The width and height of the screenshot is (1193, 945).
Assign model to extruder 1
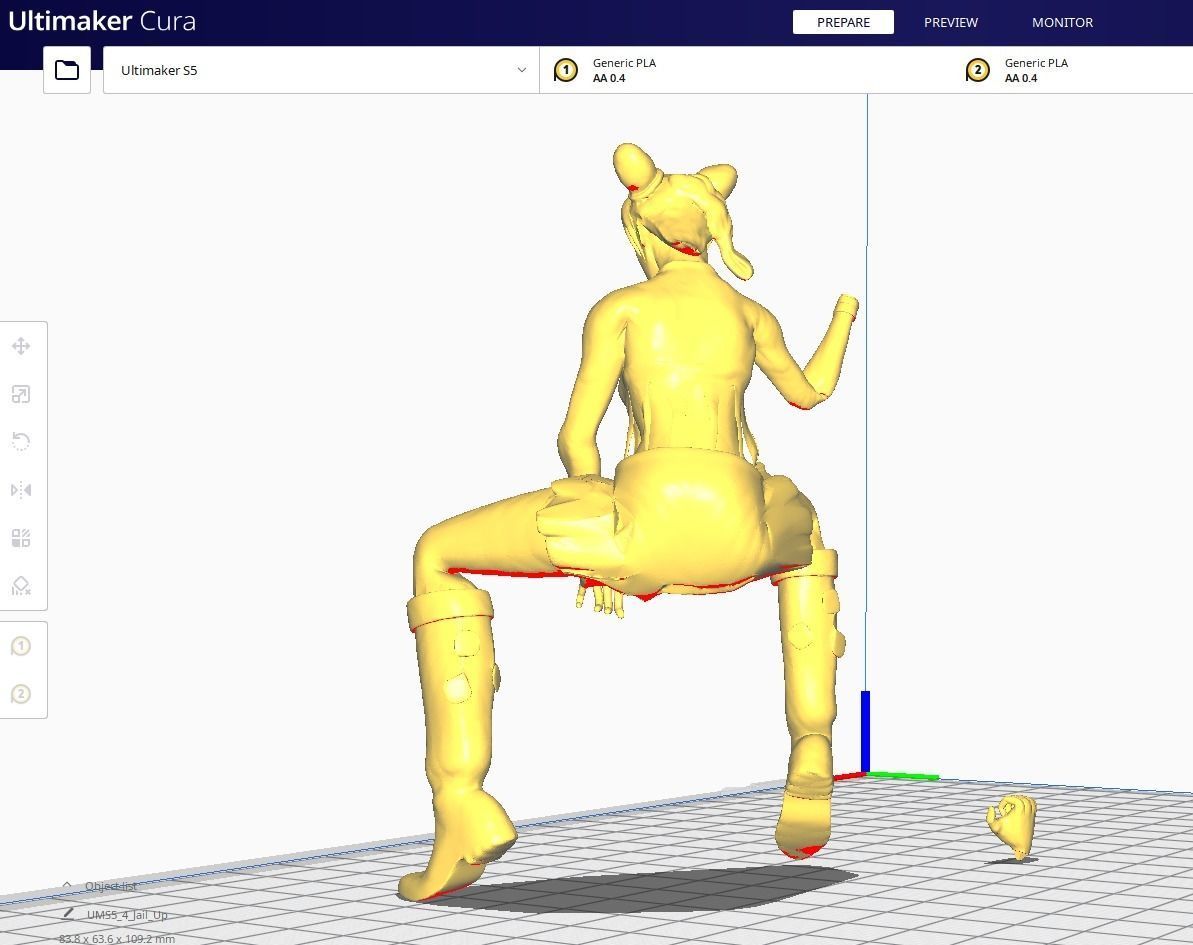(x=21, y=647)
